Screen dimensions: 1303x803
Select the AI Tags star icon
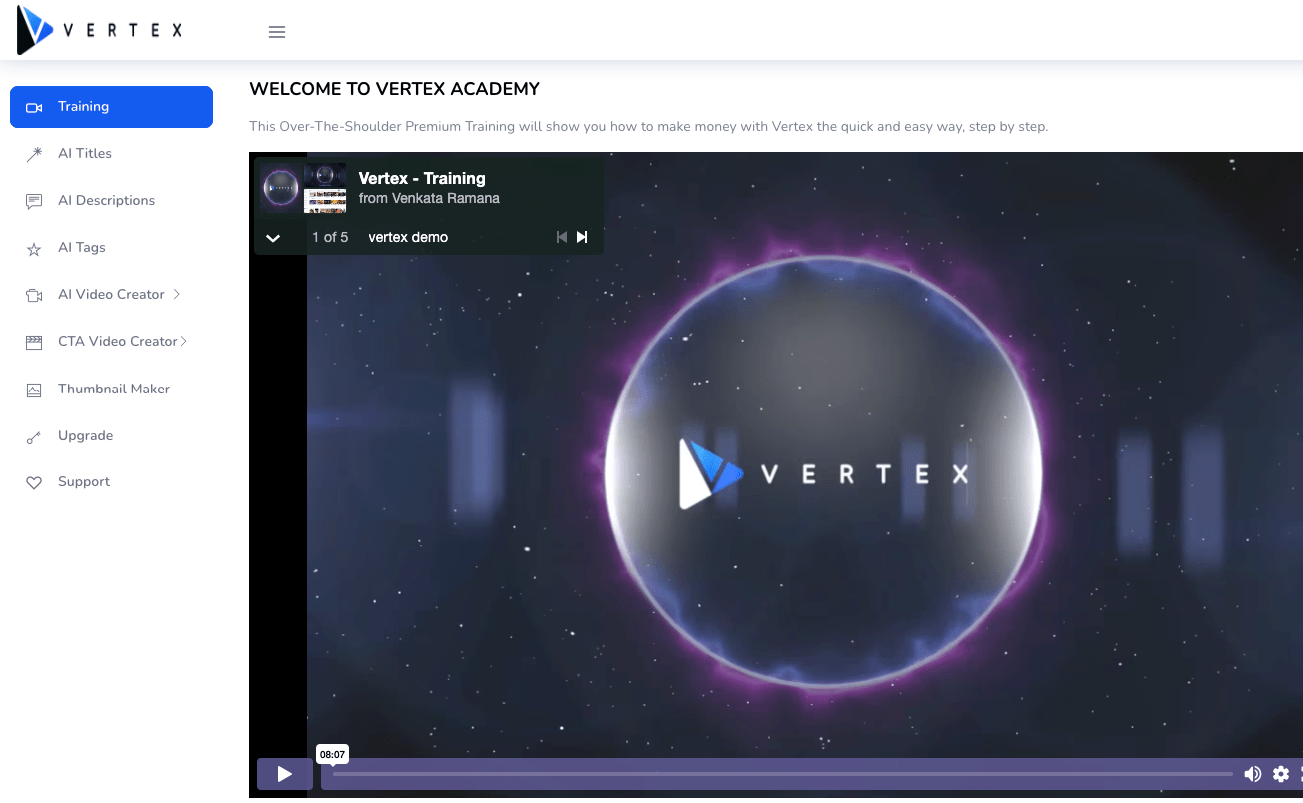pos(35,247)
